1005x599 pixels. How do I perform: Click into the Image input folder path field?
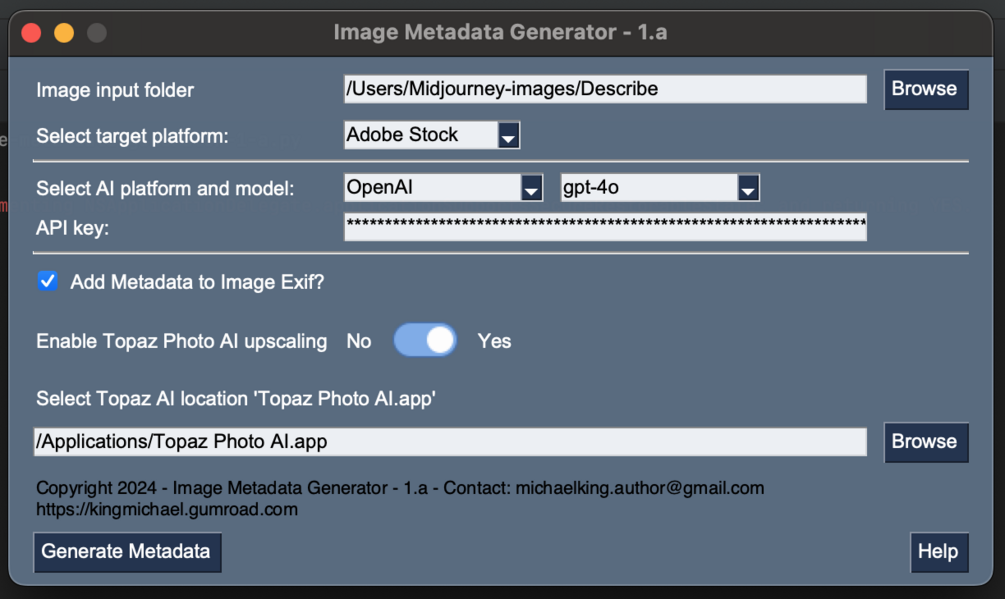tap(604, 89)
